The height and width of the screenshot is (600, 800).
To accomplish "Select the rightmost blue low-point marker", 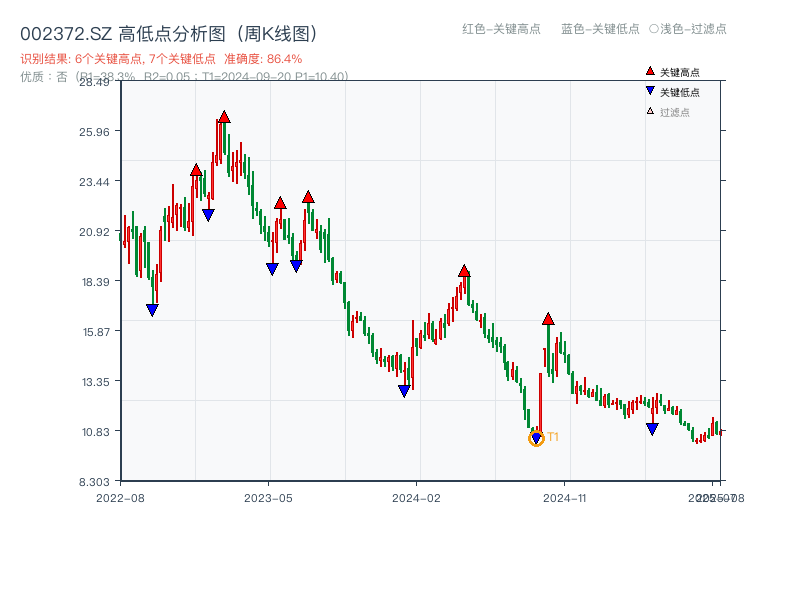I will click(x=652, y=427).
